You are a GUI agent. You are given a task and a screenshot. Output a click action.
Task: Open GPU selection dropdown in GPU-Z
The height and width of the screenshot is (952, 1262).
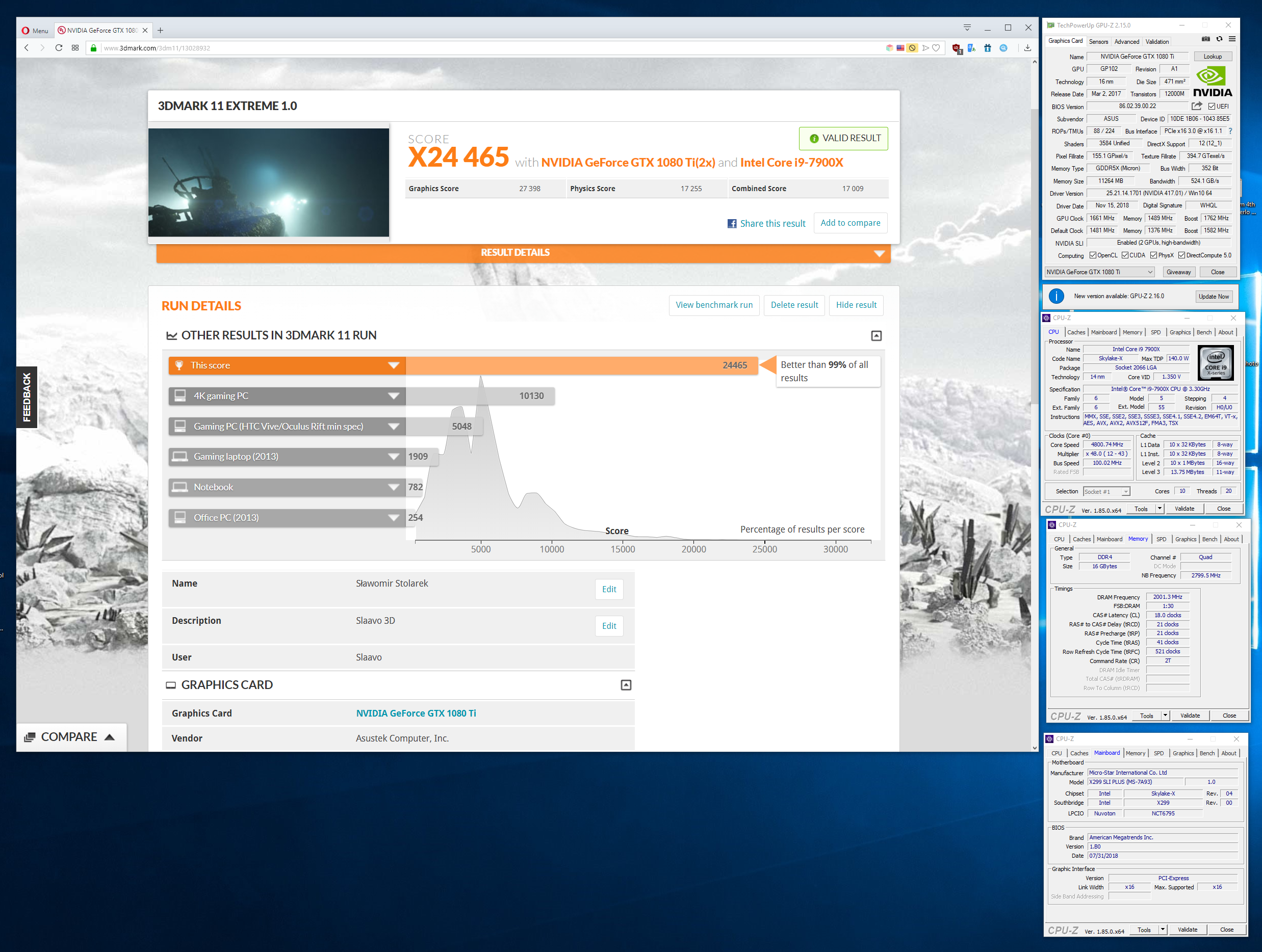pos(1099,272)
